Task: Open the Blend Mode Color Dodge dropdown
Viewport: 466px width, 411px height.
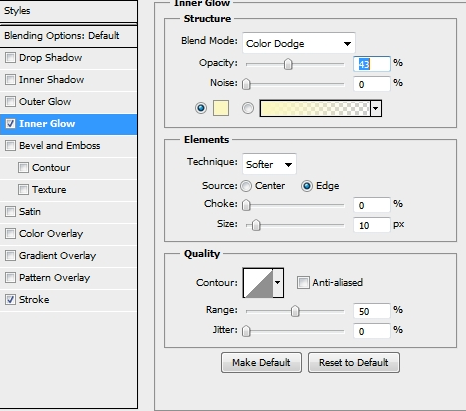Action: click(x=299, y=43)
